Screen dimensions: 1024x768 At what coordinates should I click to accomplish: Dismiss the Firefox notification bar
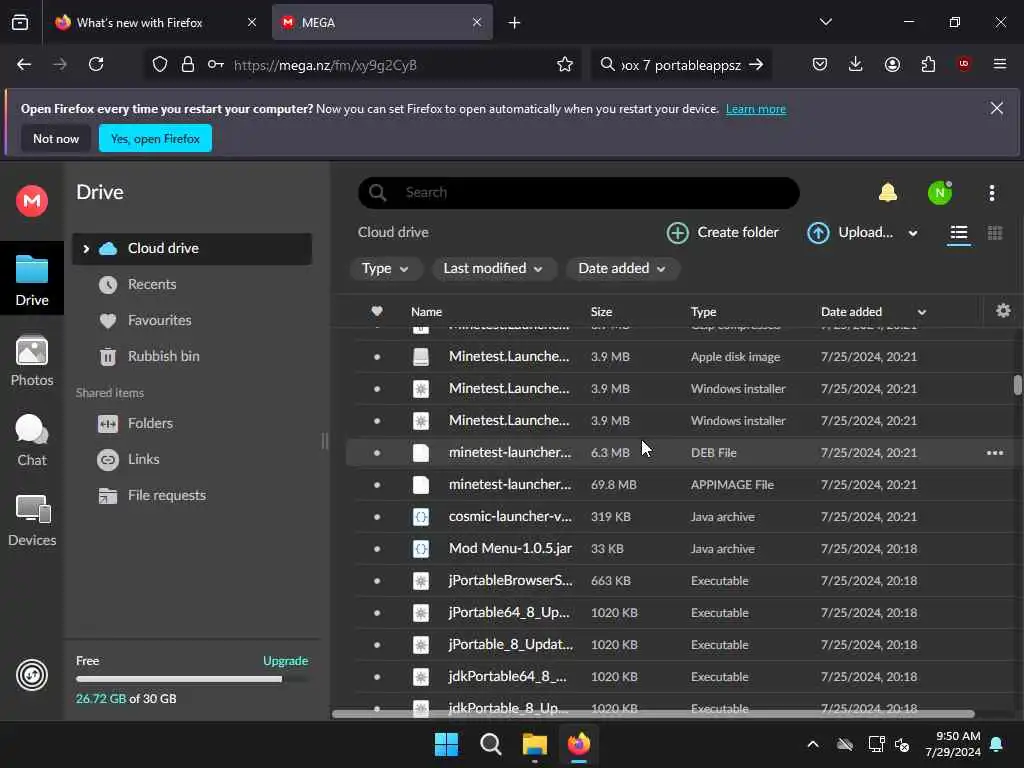(996, 108)
